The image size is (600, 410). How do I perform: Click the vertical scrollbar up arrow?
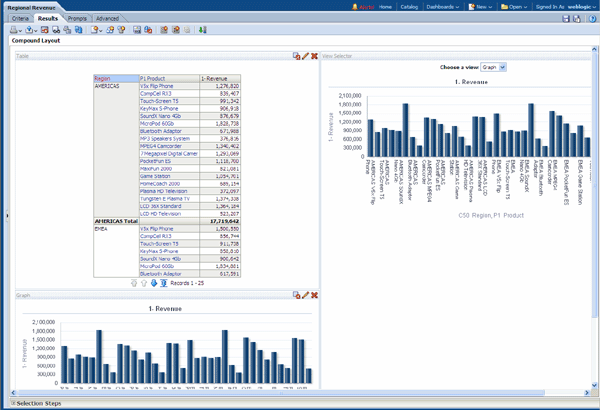pyautogui.click(x=594, y=49)
